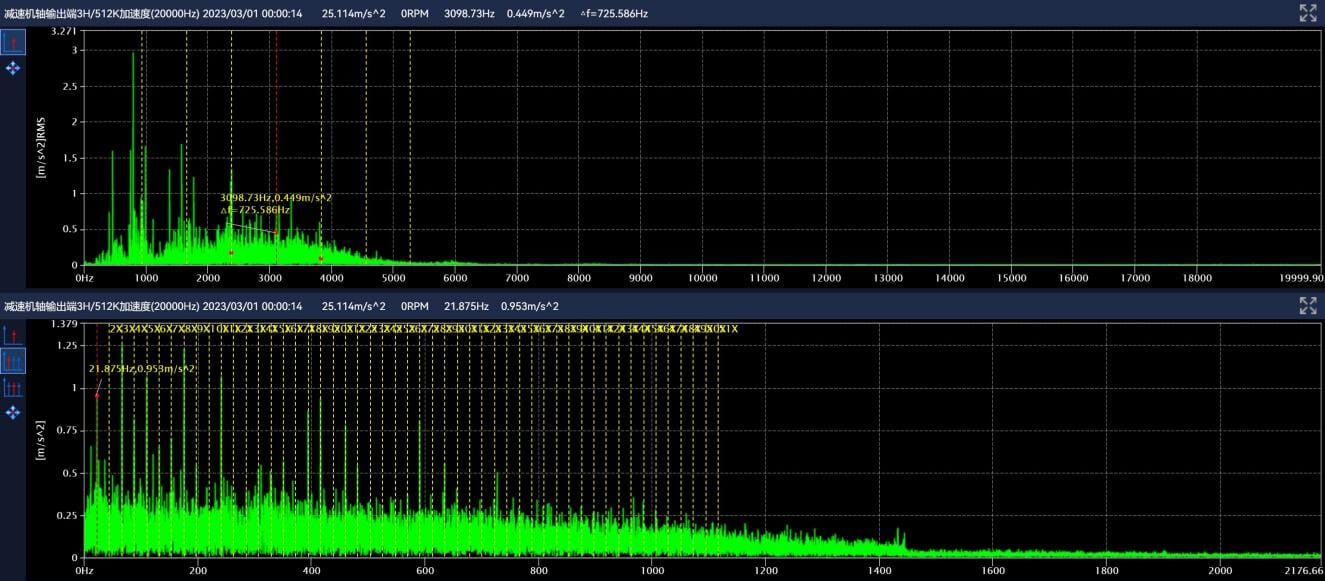Viewport: 1325px width, 581px height.
Task: Click the red cursor marker at 3098.73Hz
Action: pos(276,232)
